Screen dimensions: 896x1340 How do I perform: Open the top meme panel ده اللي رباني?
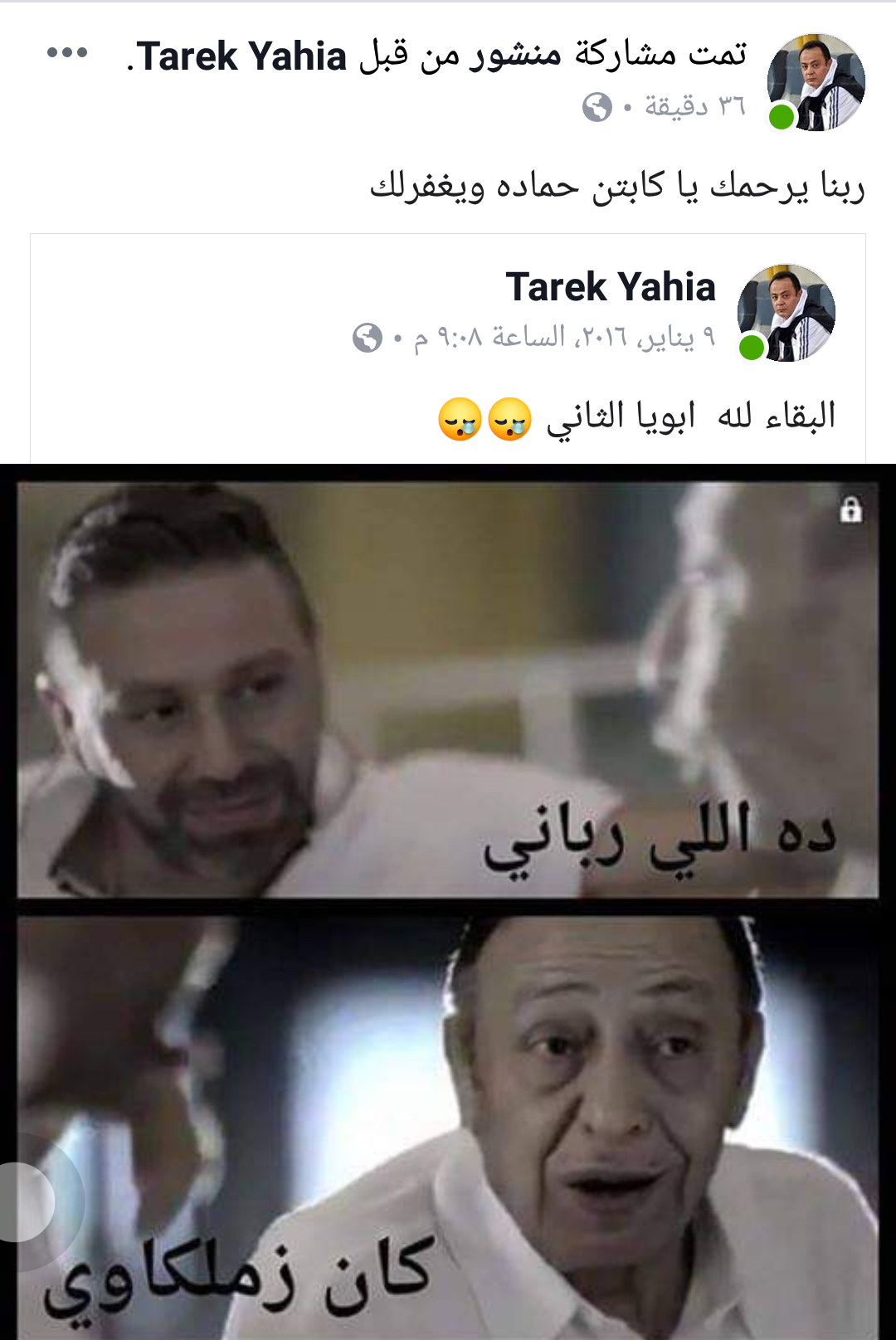click(x=448, y=689)
